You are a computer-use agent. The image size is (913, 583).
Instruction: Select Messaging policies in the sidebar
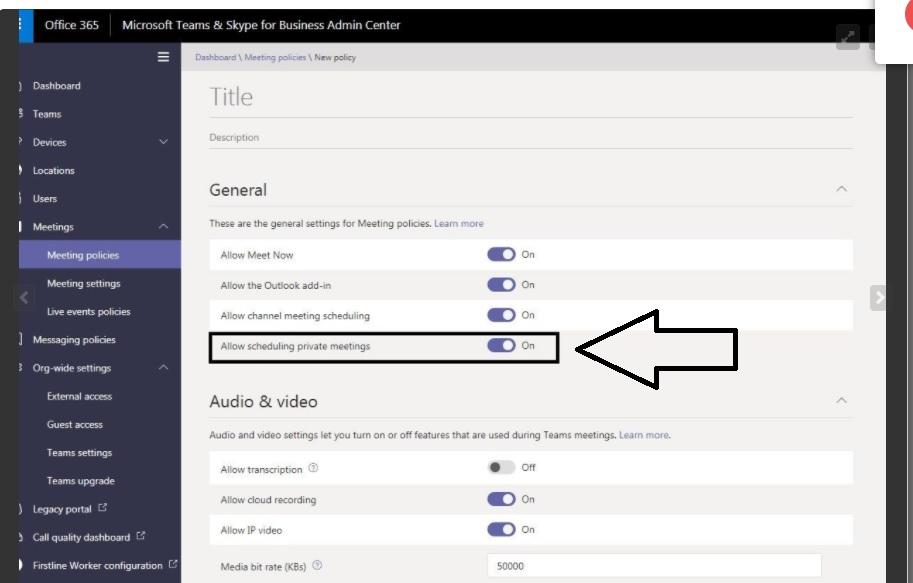[x=74, y=340]
